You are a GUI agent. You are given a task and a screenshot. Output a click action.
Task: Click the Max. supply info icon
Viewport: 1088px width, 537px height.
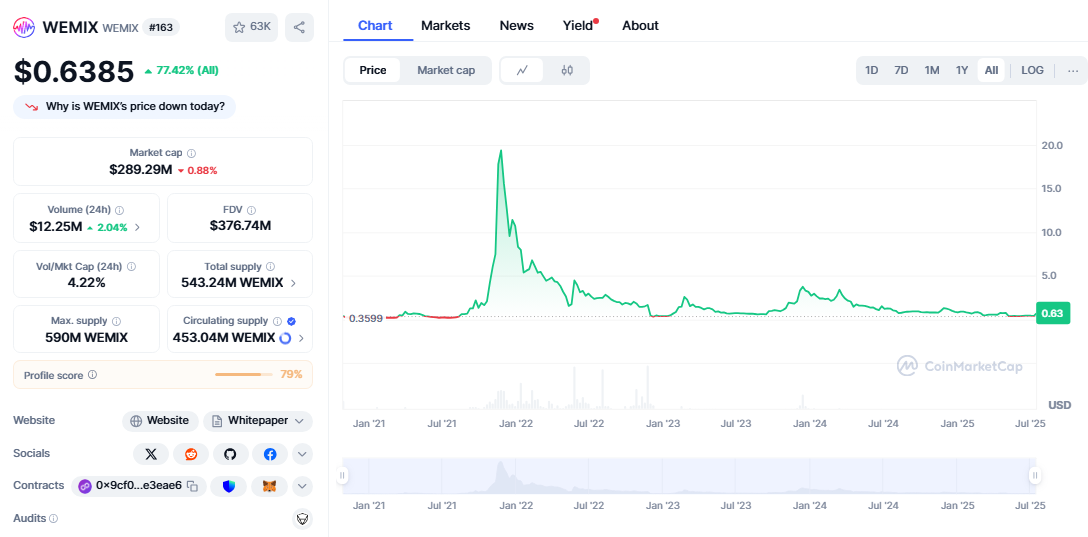[x=116, y=321]
